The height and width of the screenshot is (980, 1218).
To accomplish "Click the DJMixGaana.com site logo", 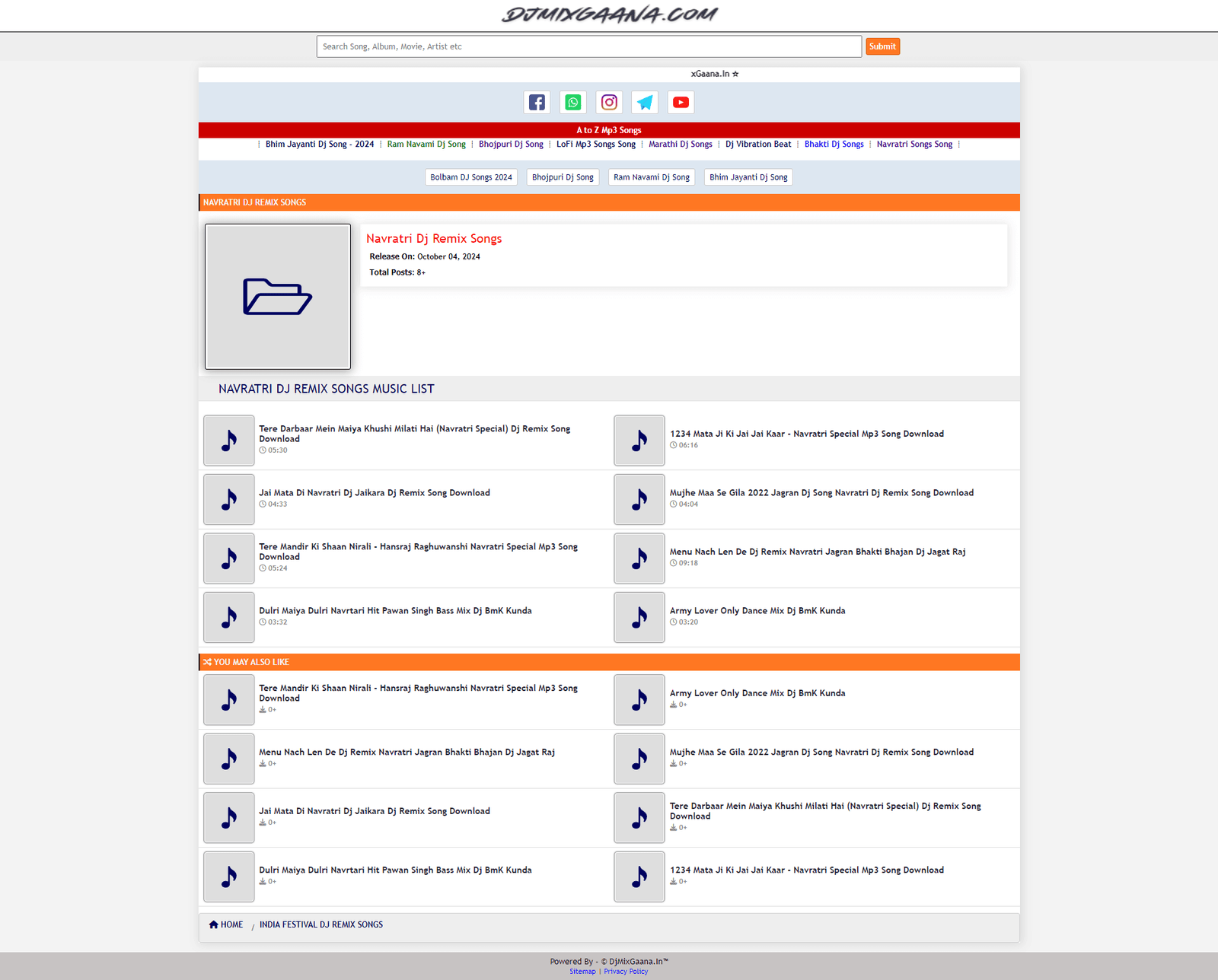I will click(x=609, y=14).
